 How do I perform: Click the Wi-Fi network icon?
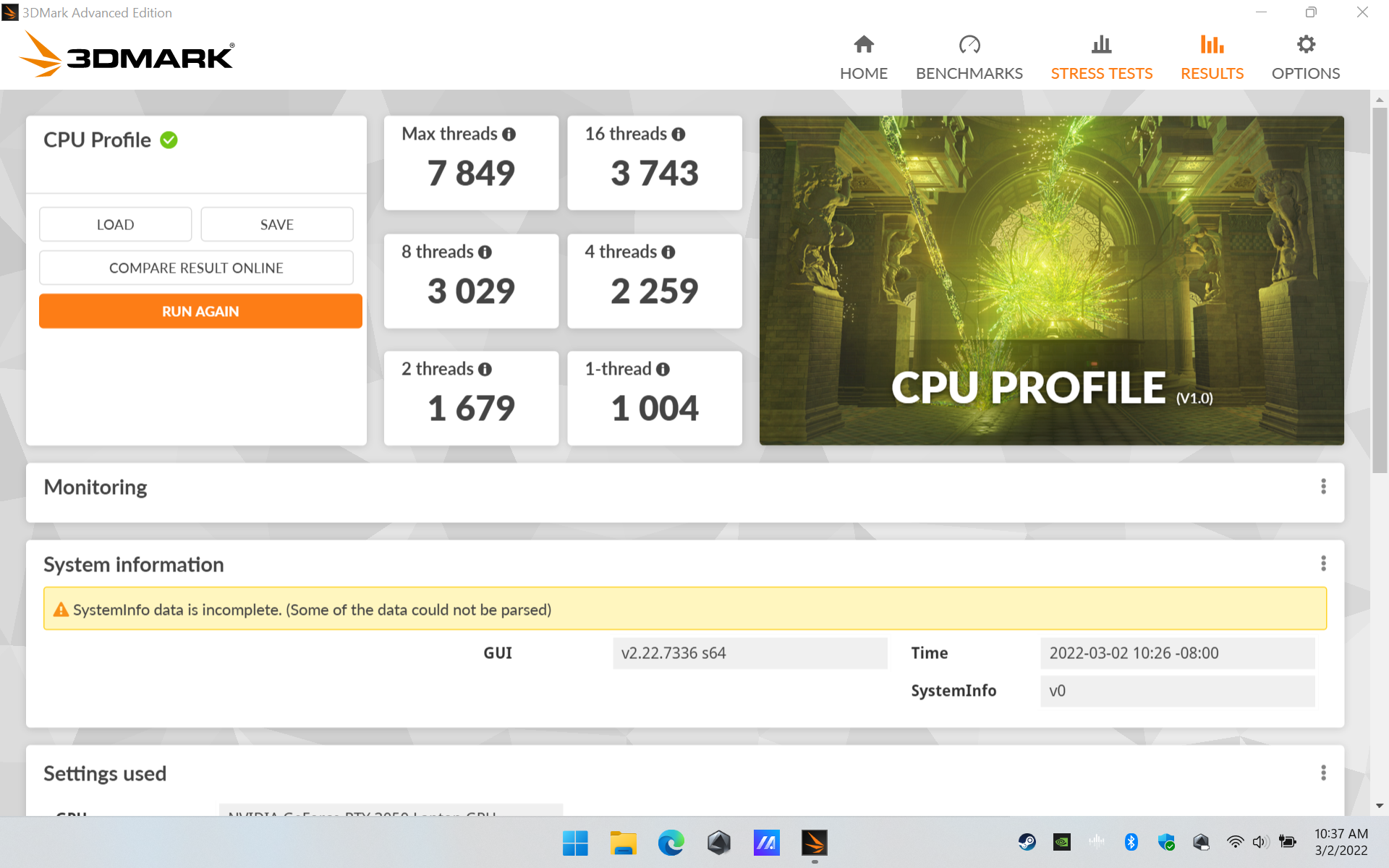(1235, 842)
